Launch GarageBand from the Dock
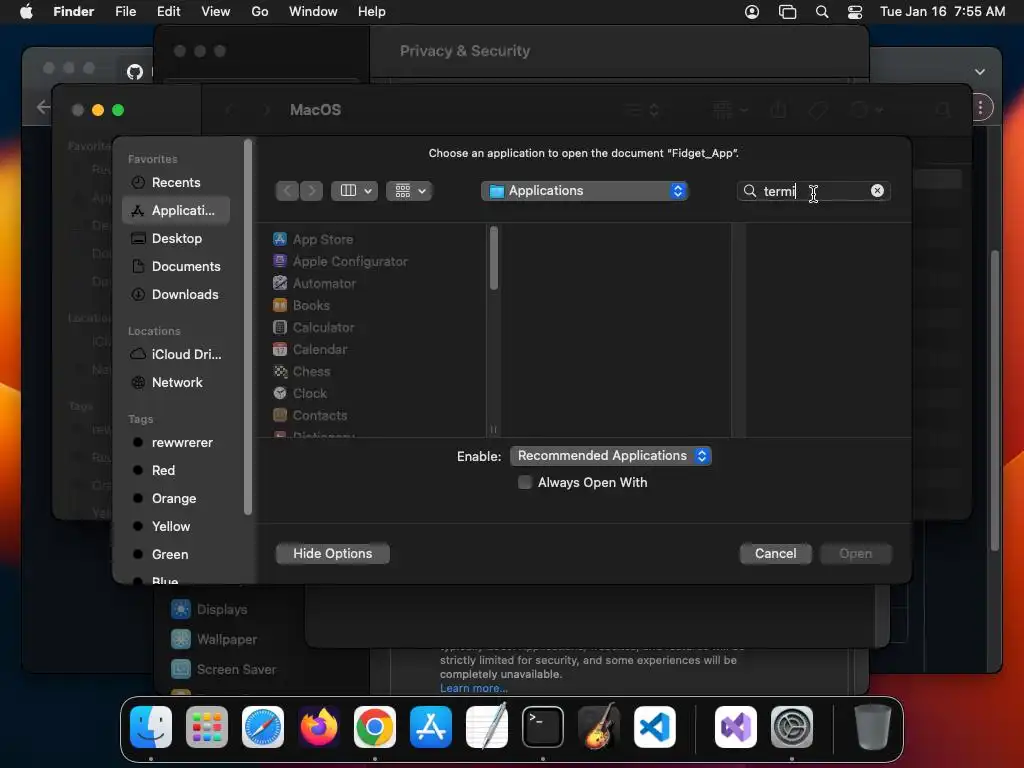Image resolution: width=1024 pixels, height=768 pixels. click(x=599, y=727)
